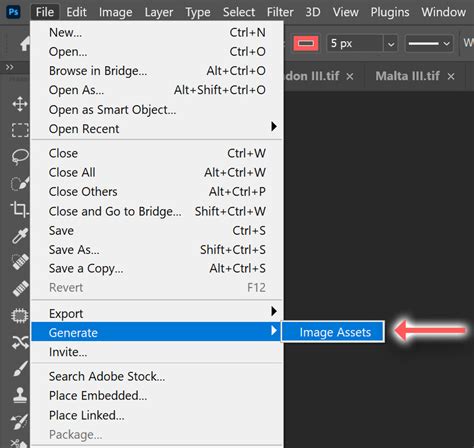Select the Eyedropper tool
The height and width of the screenshot is (448, 474).
click(20, 236)
